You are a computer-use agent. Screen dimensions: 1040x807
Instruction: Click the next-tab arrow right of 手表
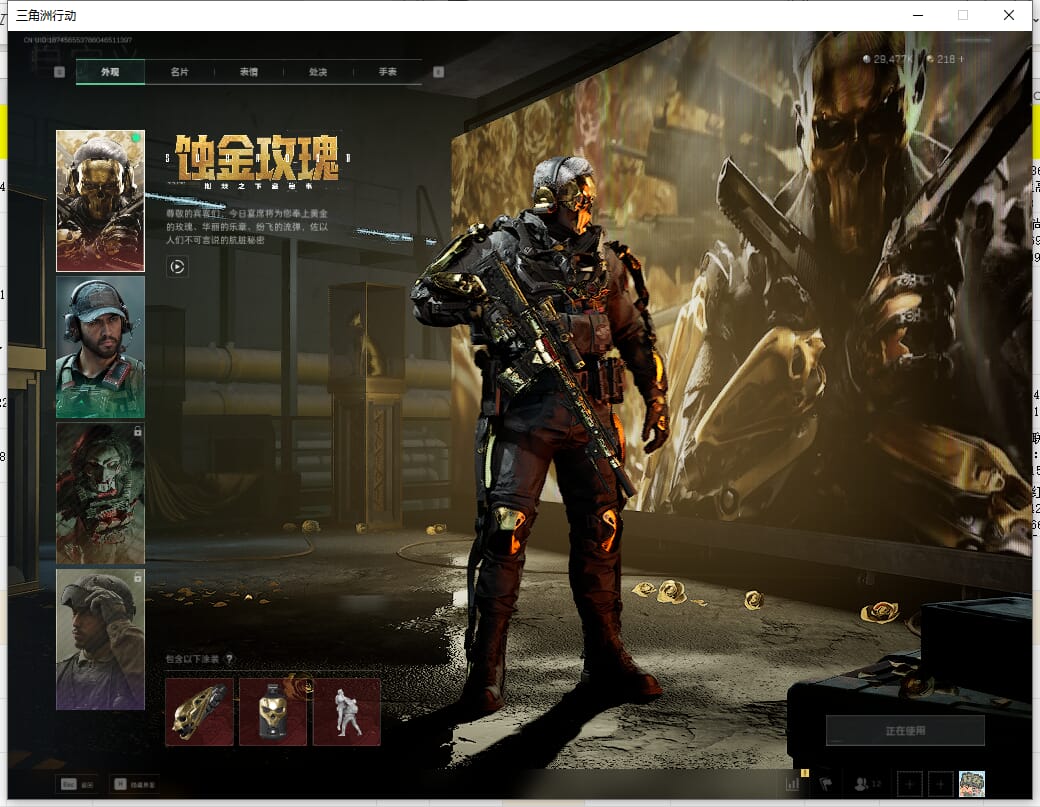[438, 72]
